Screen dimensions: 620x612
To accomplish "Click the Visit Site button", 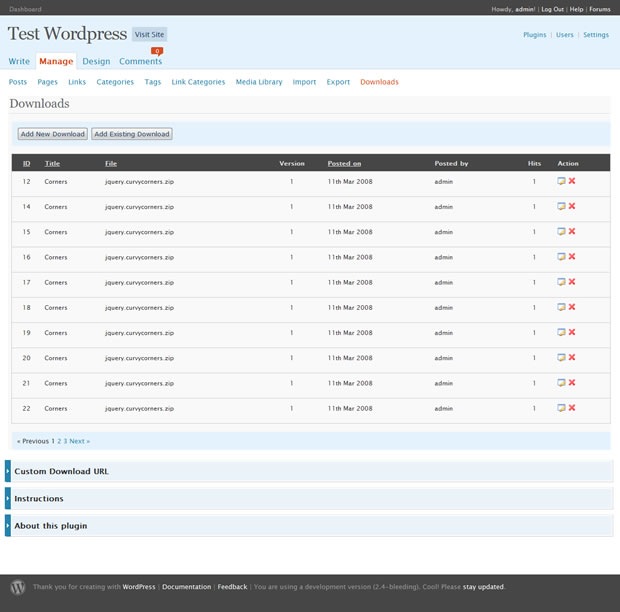I will point(149,34).
